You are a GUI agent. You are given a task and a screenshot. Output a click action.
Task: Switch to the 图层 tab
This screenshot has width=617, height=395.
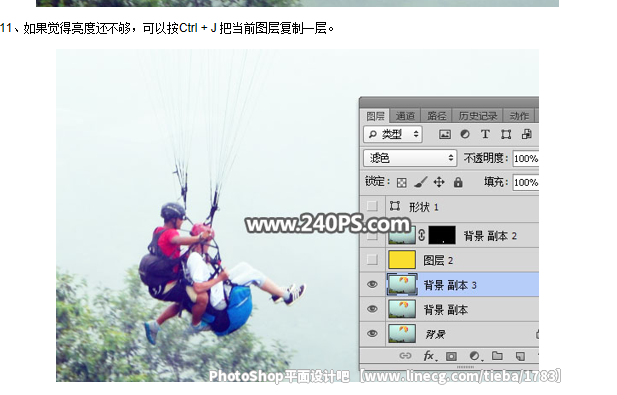[375, 116]
